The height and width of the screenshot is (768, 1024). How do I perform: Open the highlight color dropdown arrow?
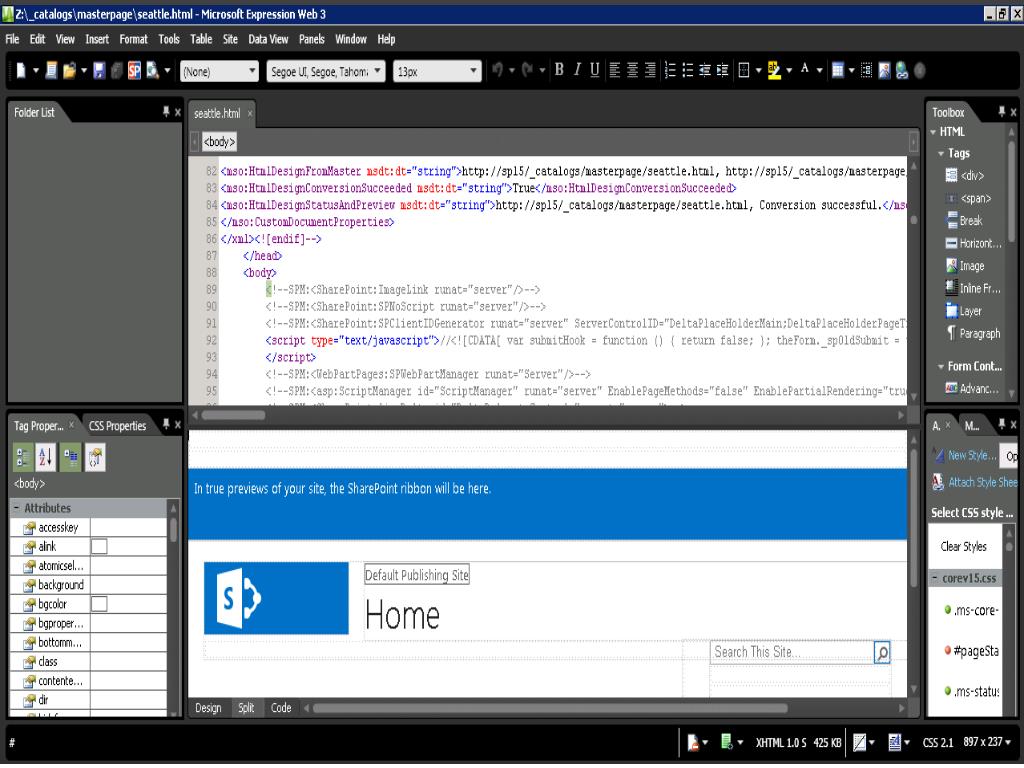(x=789, y=71)
